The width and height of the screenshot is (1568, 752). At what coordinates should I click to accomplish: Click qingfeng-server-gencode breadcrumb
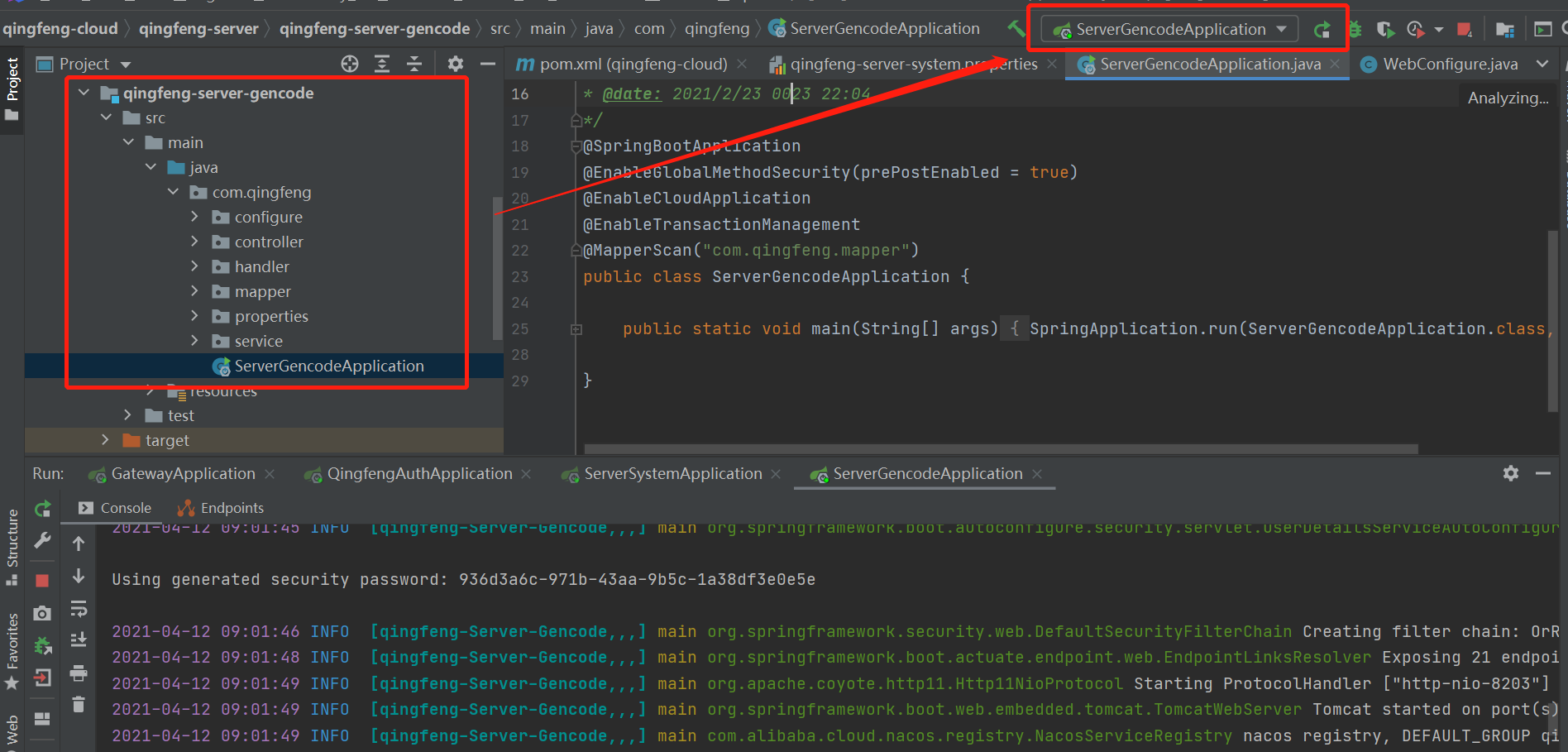pyautogui.click(x=375, y=29)
